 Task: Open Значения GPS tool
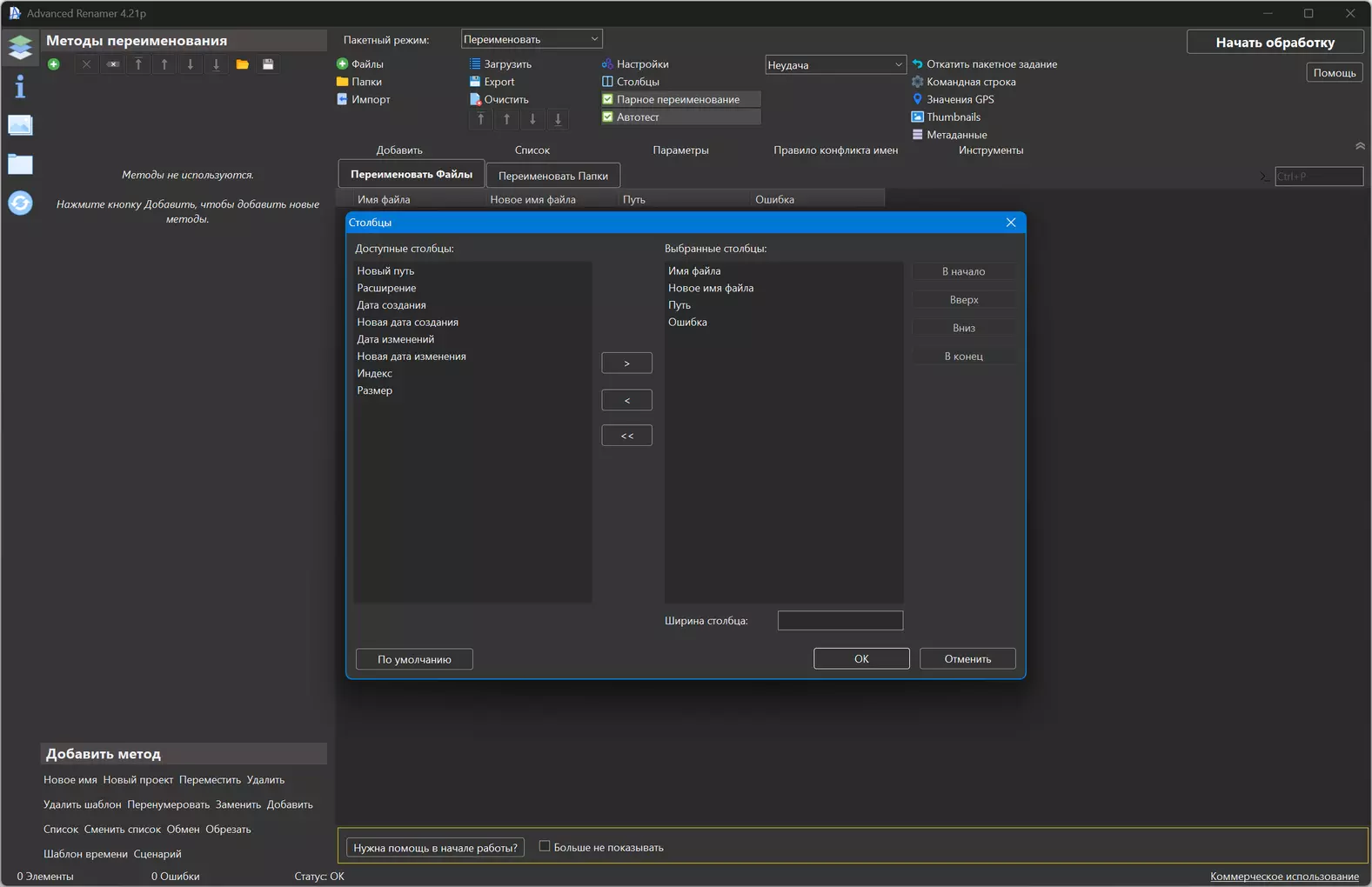pyautogui.click(x=953, y=99)
